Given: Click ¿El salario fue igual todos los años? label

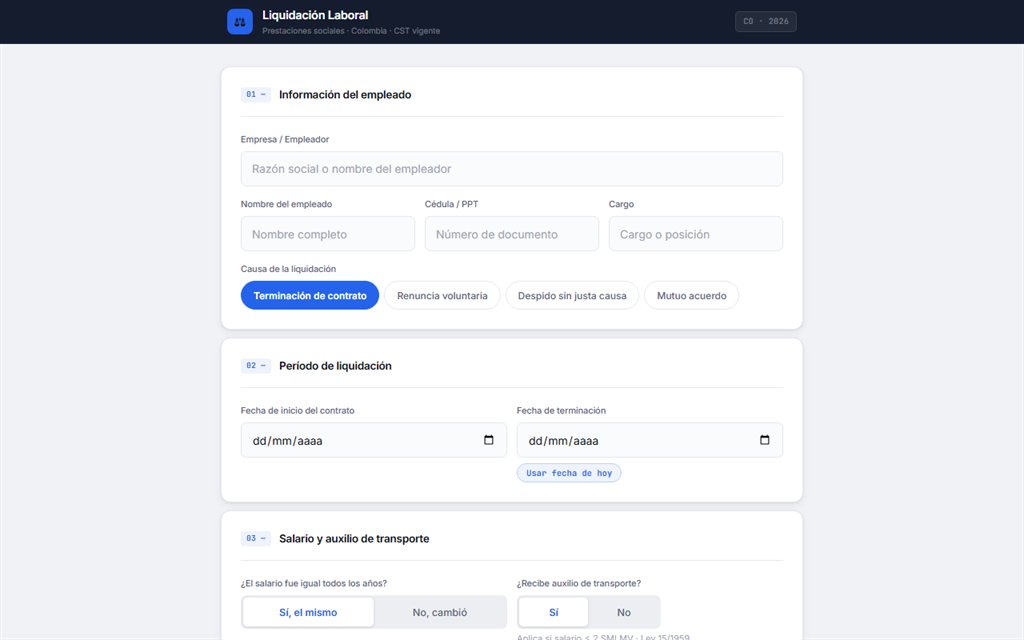Looking at the screenshot, I should (x=313, y=583).
